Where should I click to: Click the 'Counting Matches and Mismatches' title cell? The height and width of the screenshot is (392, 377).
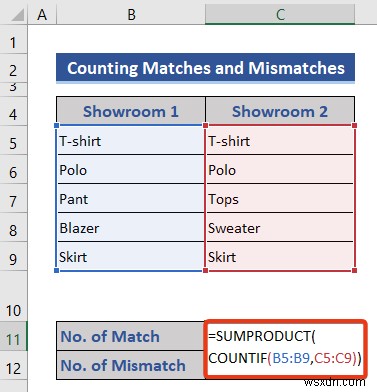pyautogui.click(x=205, y=68)
